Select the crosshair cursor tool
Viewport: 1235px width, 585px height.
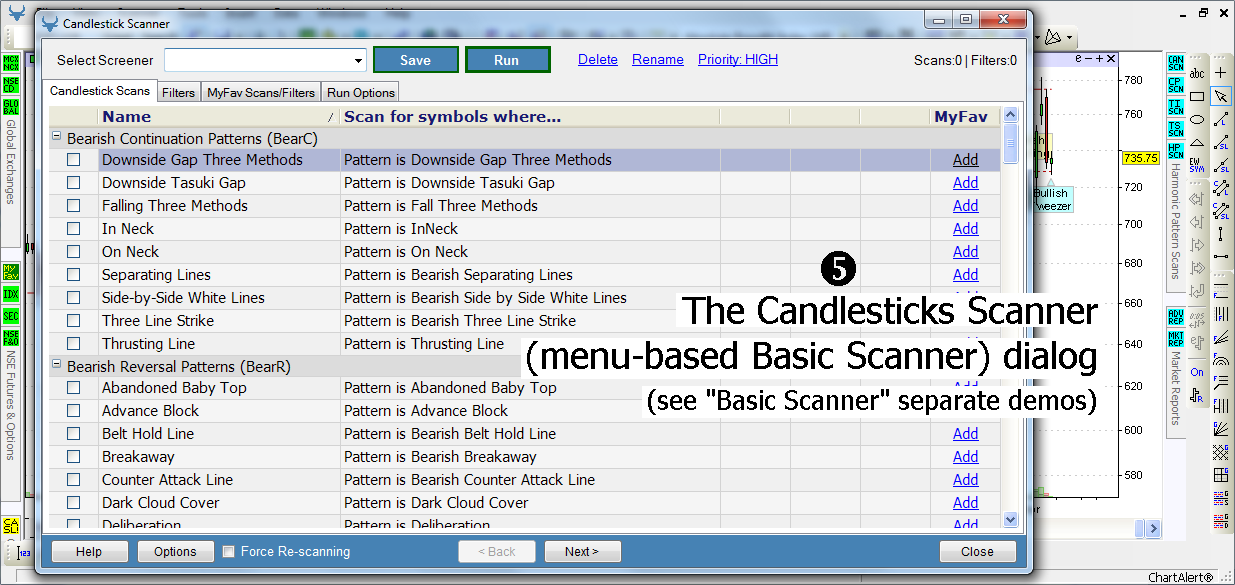point(1221,73)
